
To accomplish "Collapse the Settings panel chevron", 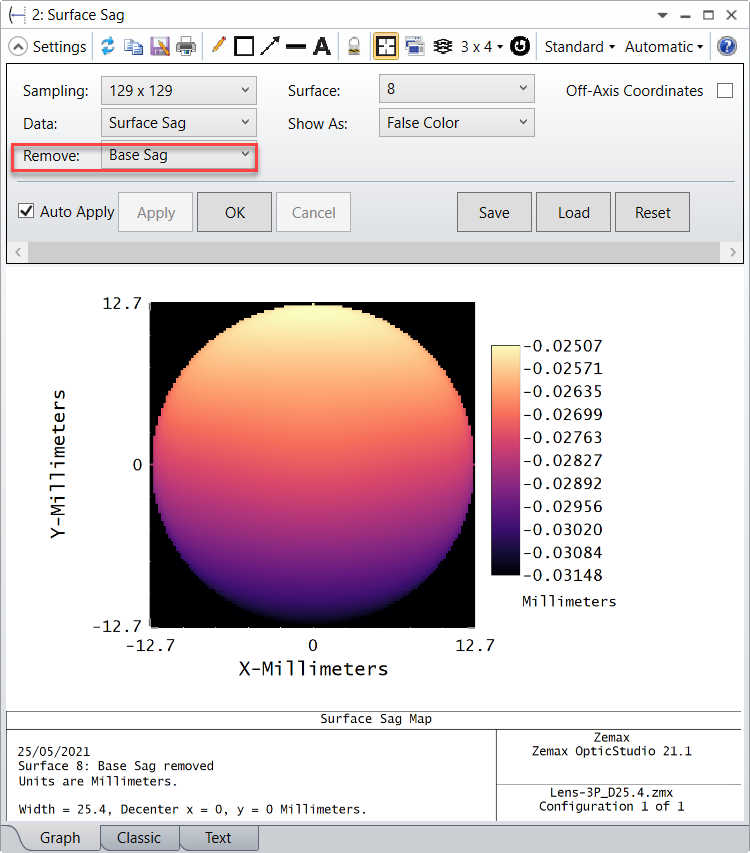I will 17,47.
